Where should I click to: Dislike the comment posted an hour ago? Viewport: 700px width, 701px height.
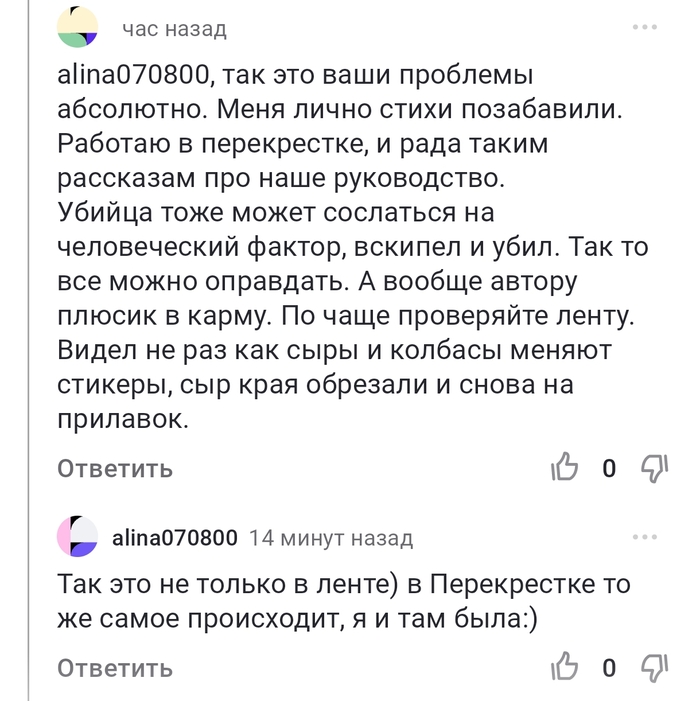click(x=652, y=468)
